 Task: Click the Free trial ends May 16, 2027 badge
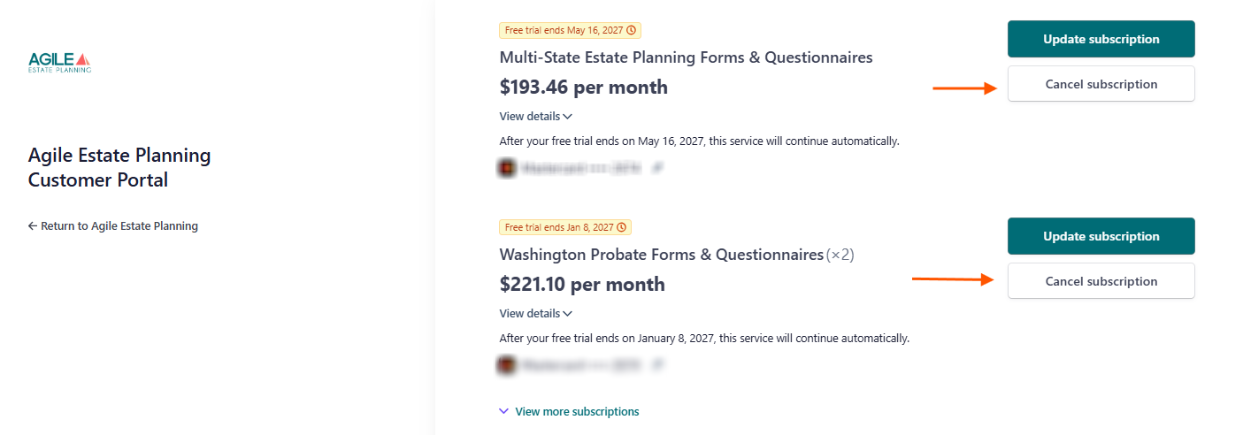(570, 30)
